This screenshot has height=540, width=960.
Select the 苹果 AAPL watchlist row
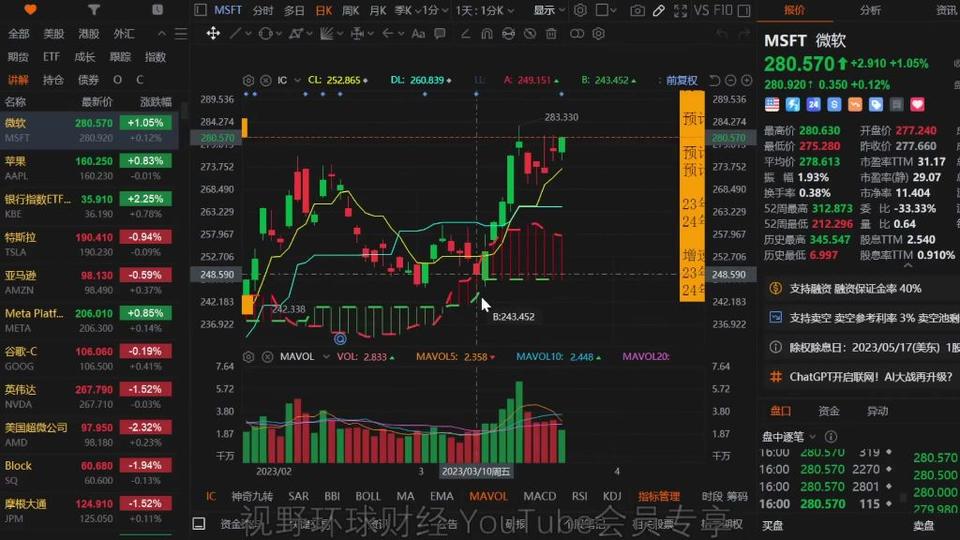89,168
